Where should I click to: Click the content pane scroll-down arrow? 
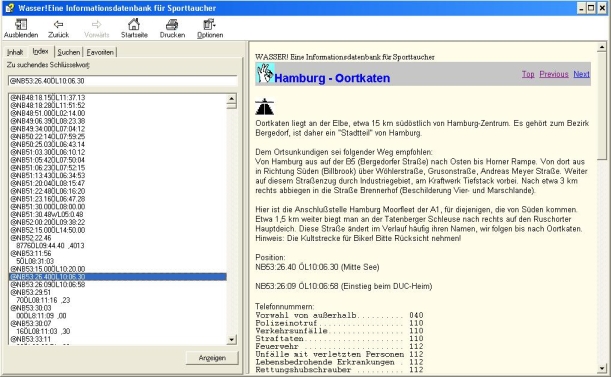(602, 368)
